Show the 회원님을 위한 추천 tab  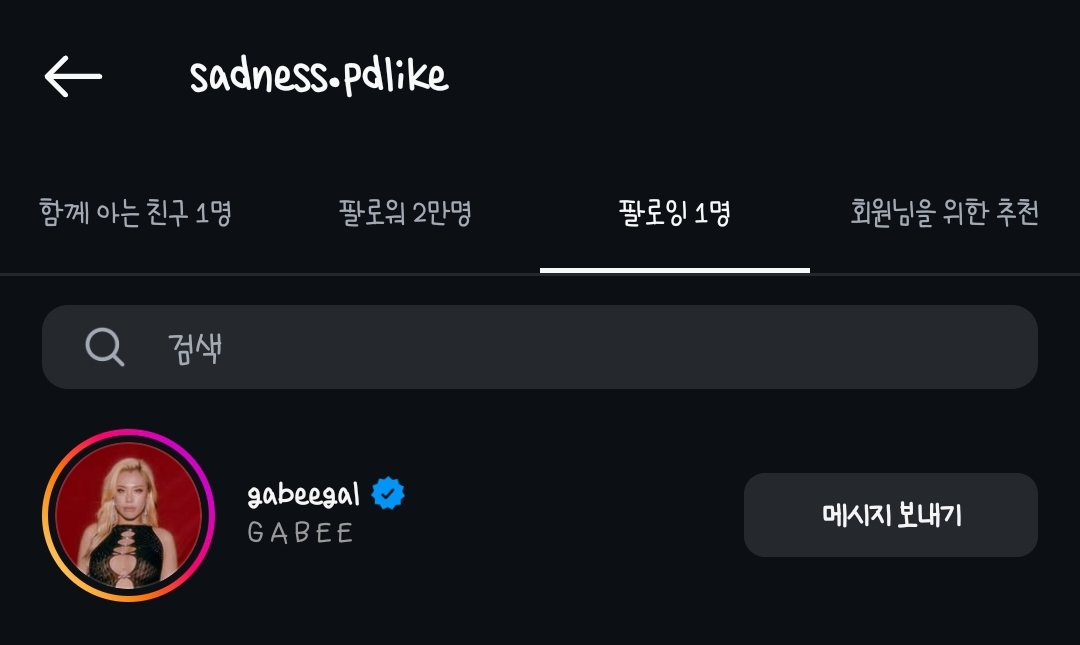click(944, 213)
